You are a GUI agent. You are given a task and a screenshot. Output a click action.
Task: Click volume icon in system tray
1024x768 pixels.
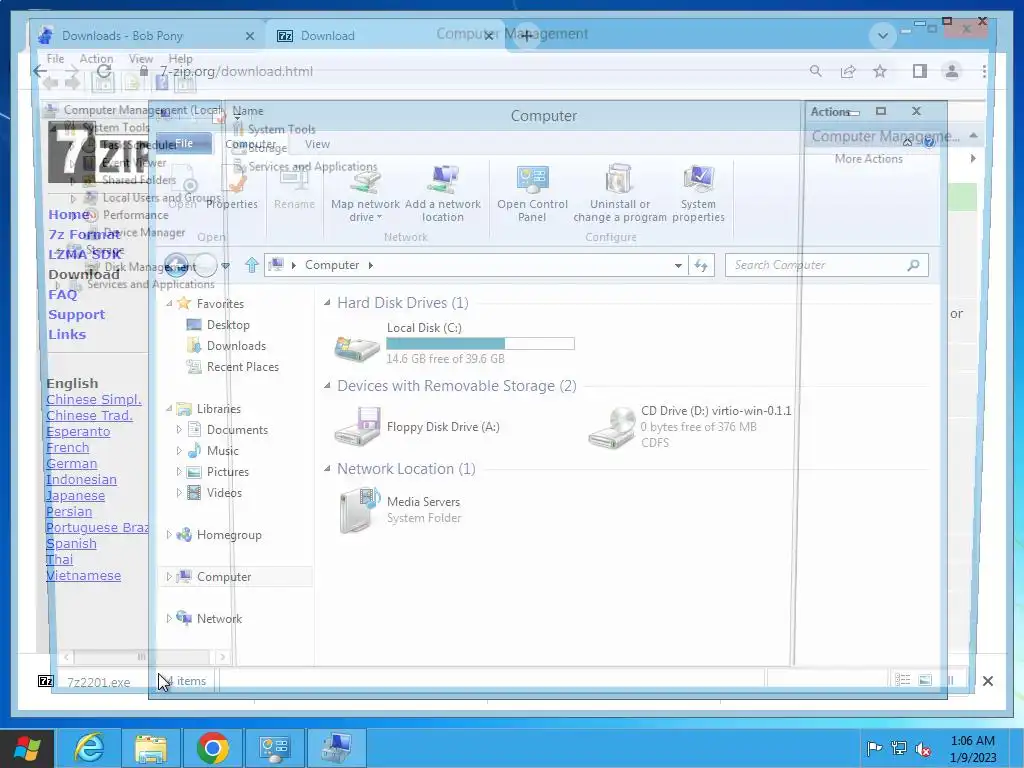[x=923, y=748]
